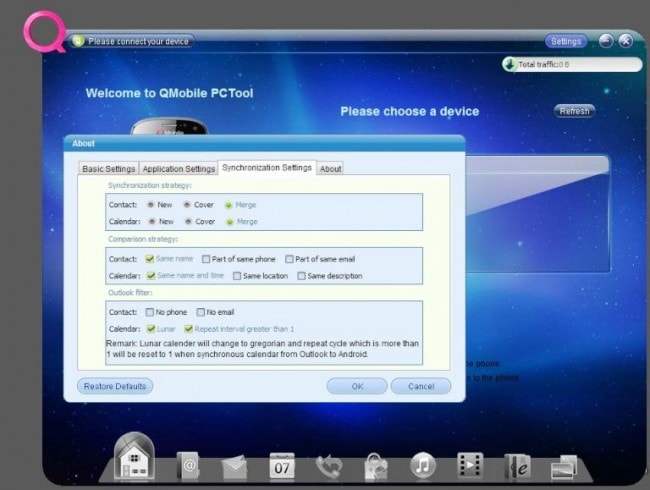Open the Pictures gallery icon
This screenshot has height=490, width=650.
pyautogui.click(x=564, y=467)
